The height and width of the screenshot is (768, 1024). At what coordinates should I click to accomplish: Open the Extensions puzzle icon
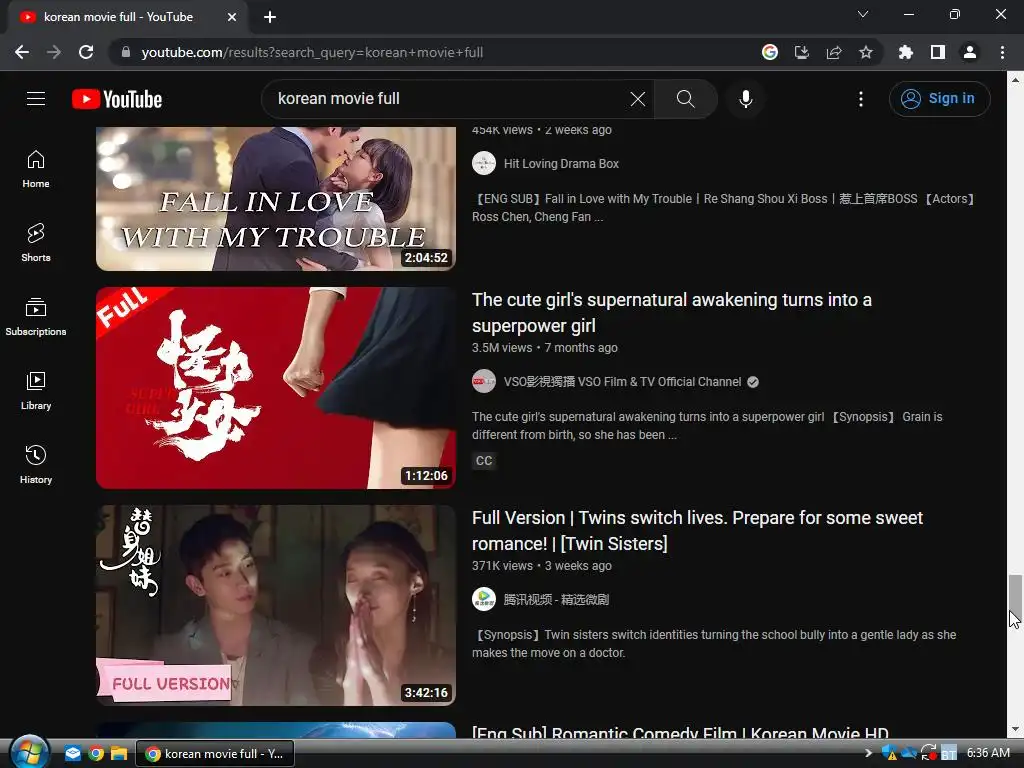[x=906, y=52]
